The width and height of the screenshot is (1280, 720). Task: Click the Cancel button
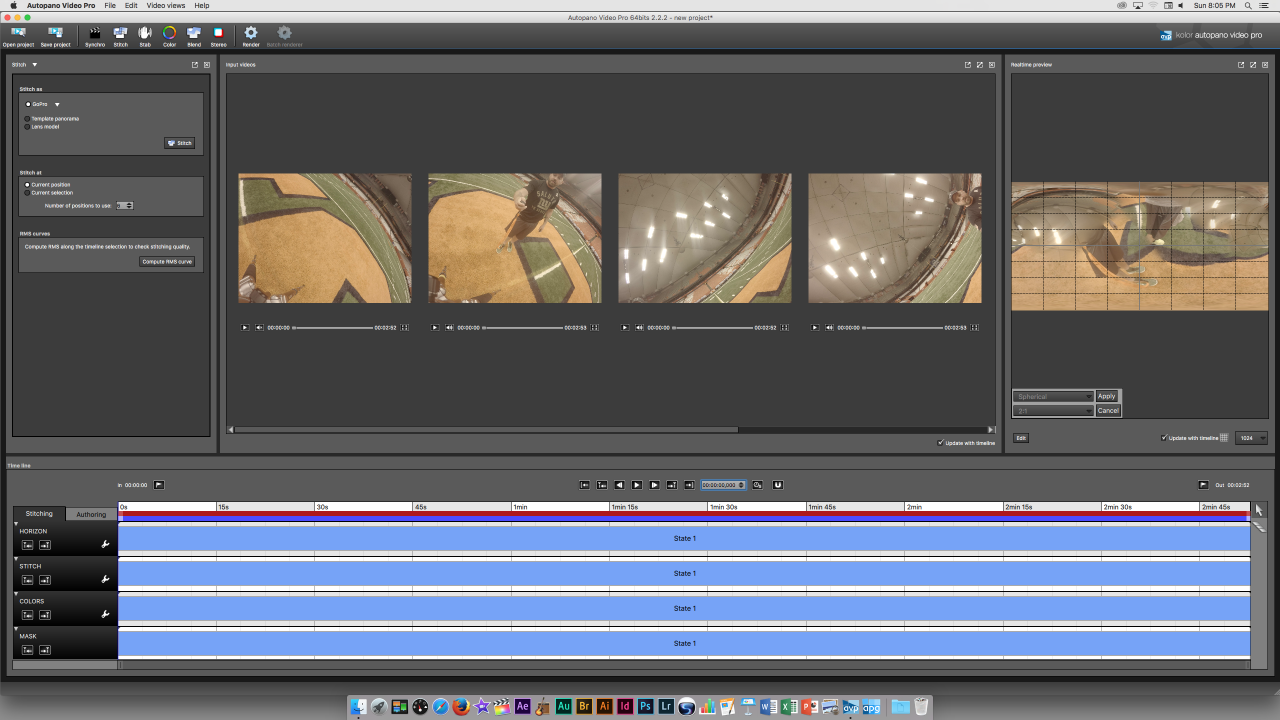(1108, 410)
